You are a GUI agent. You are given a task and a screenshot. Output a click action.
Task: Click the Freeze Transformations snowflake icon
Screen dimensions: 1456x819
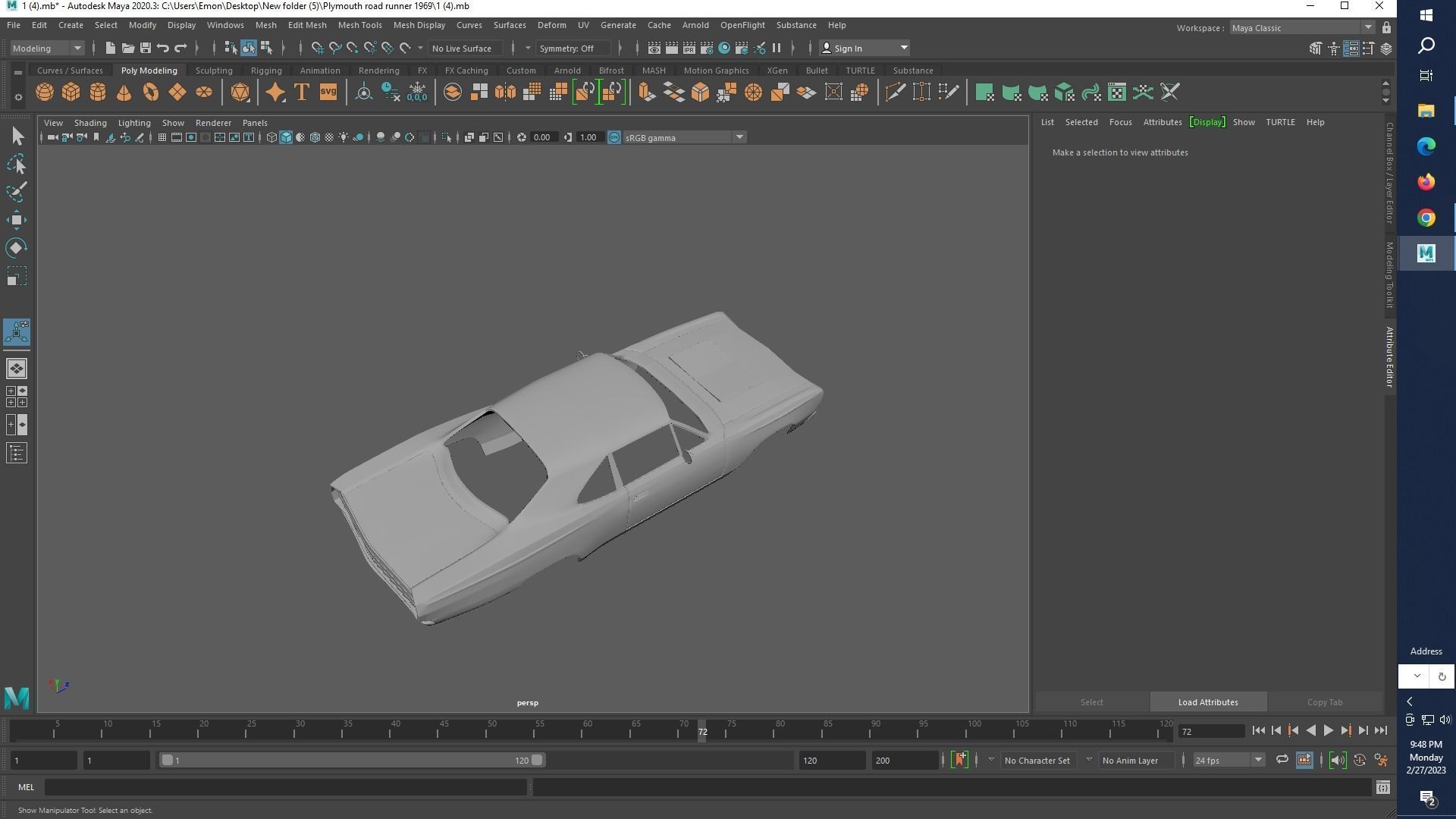pos(417,93)
